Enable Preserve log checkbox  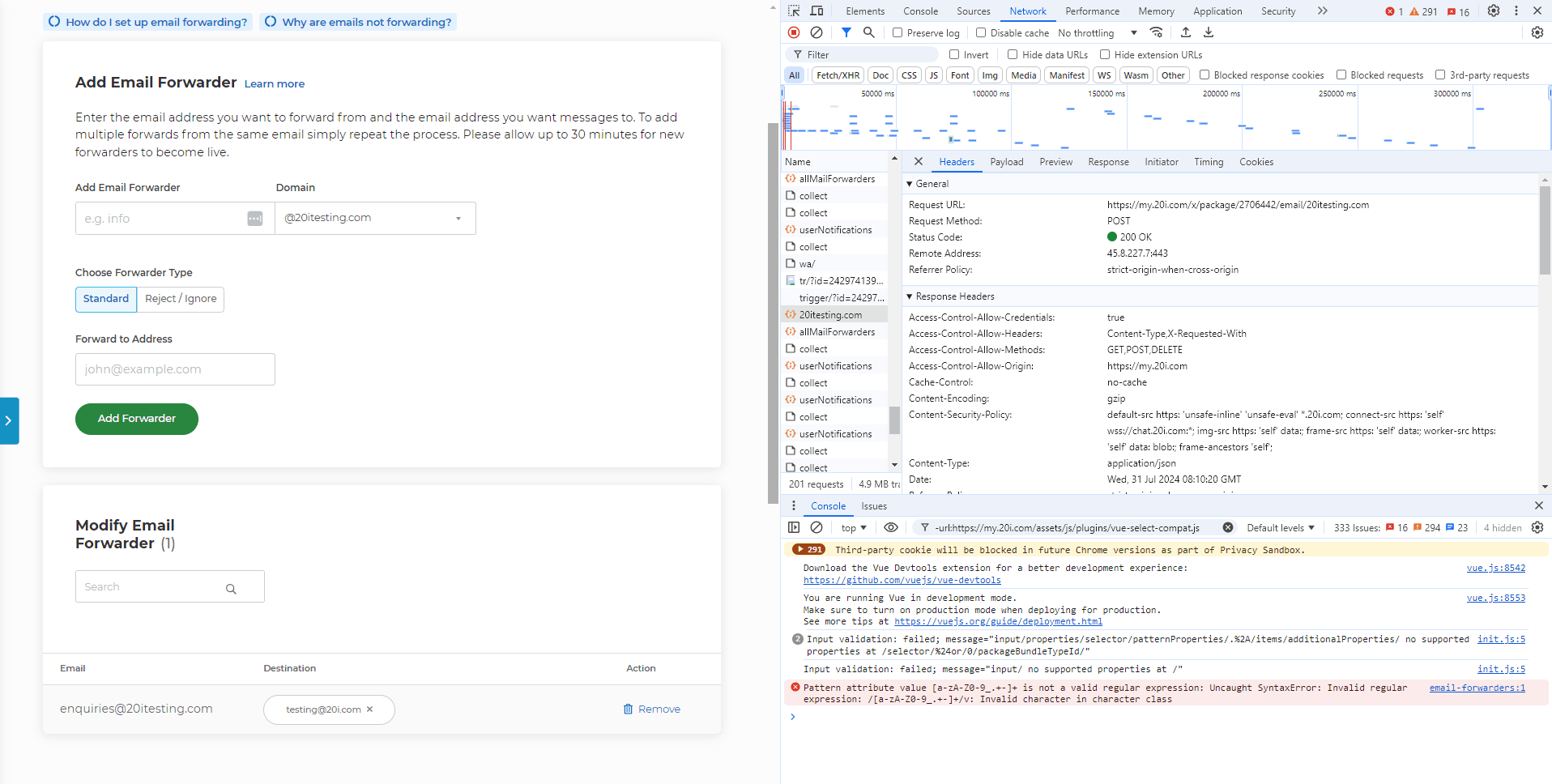[x=898, y=32]
